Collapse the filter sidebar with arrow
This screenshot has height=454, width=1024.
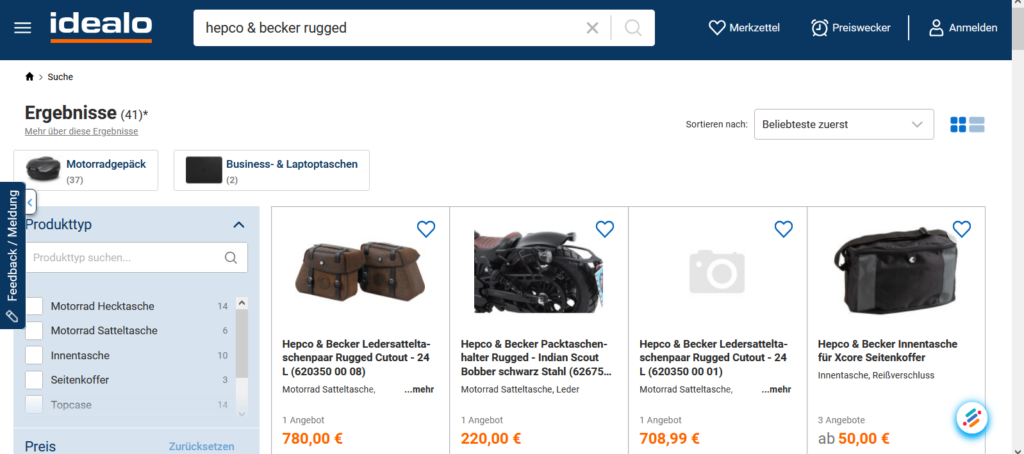[30, 203]
